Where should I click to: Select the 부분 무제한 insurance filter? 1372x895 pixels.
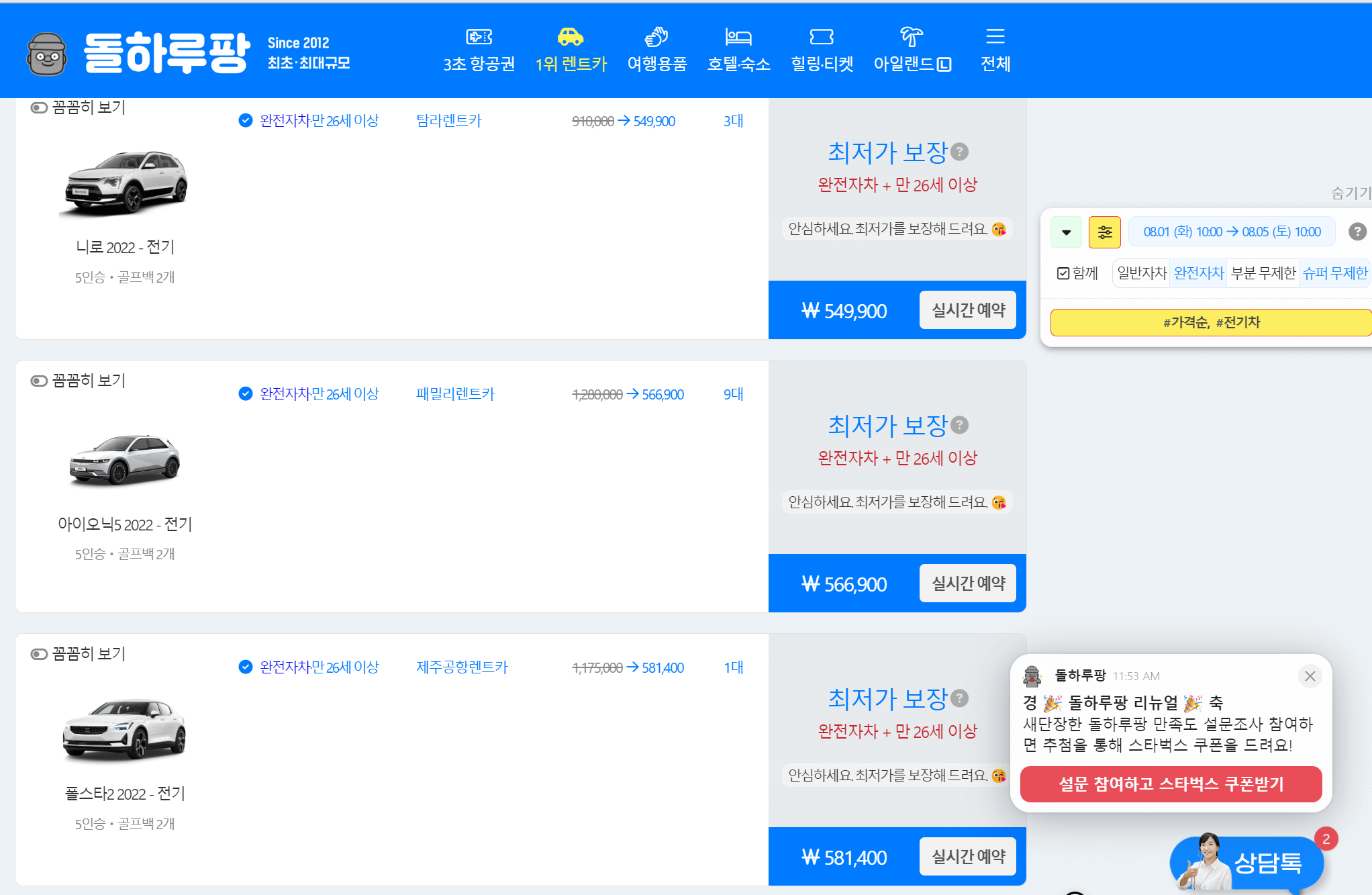pyautogui.click(x=1263, y=273)
